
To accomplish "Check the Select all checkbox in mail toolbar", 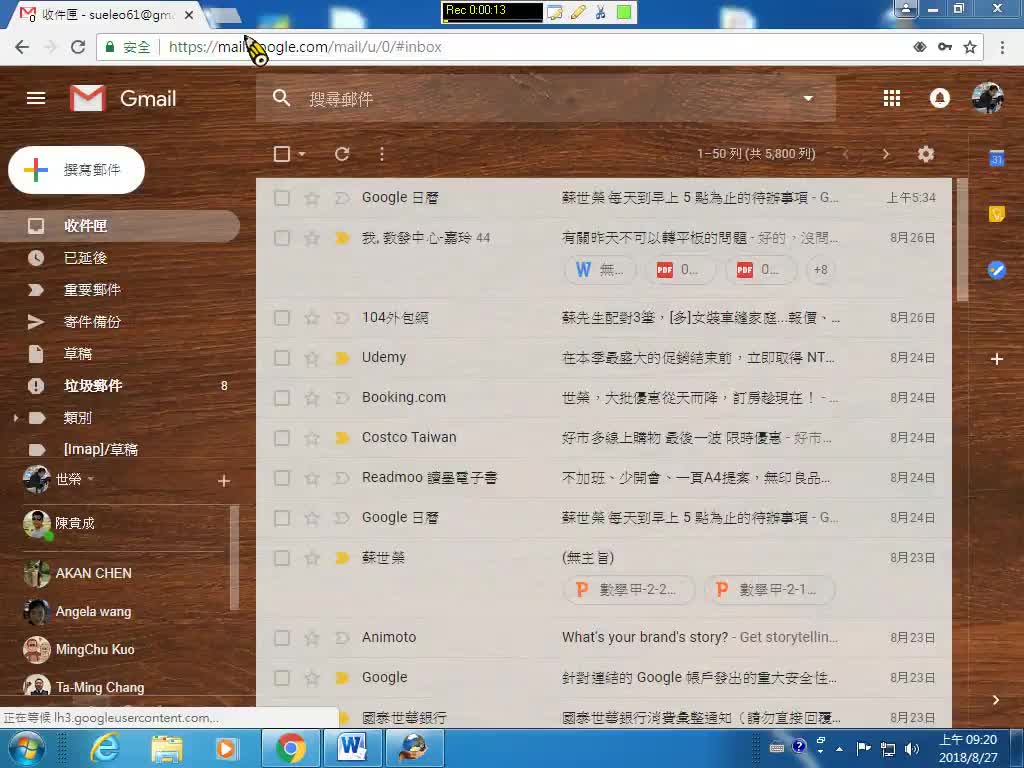I will click(x=281, y=153).
